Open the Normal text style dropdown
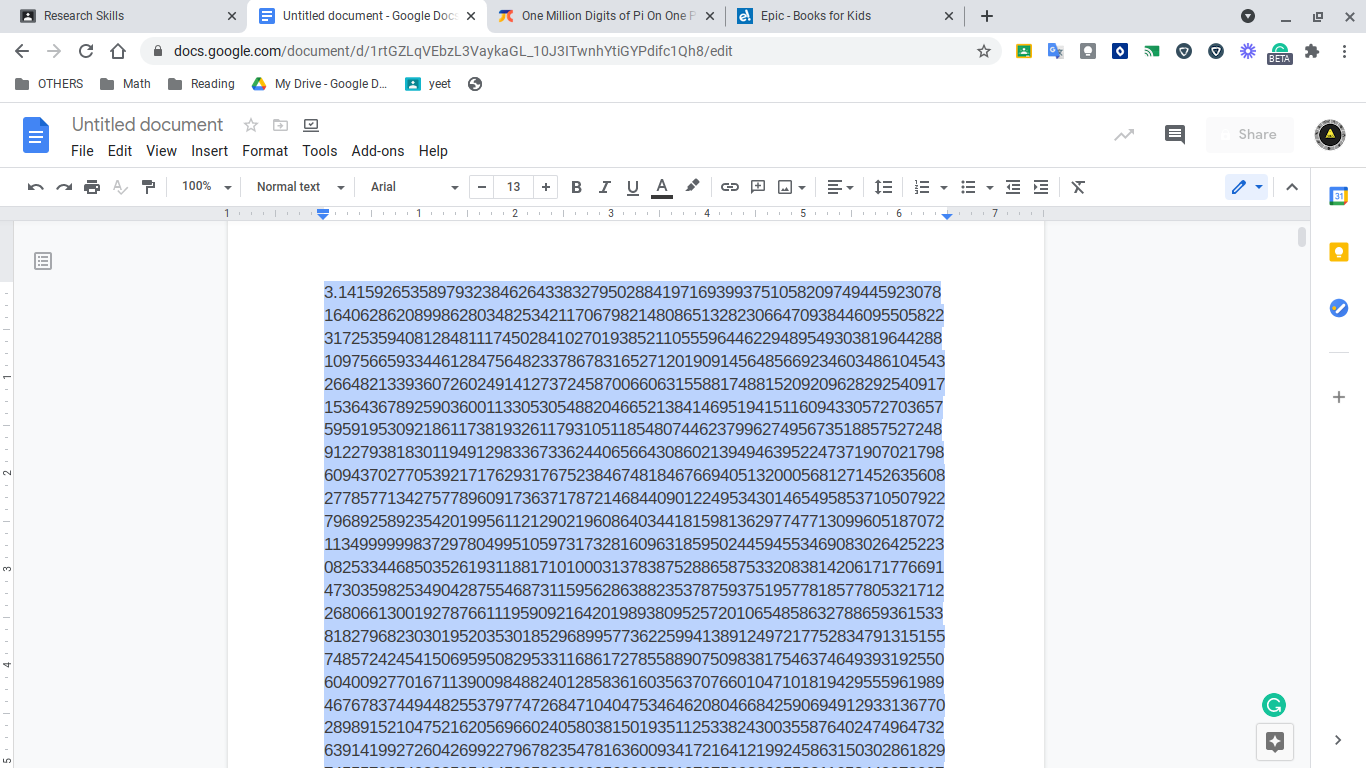This screenshot has height=768, width=1366. coord(297,187)
